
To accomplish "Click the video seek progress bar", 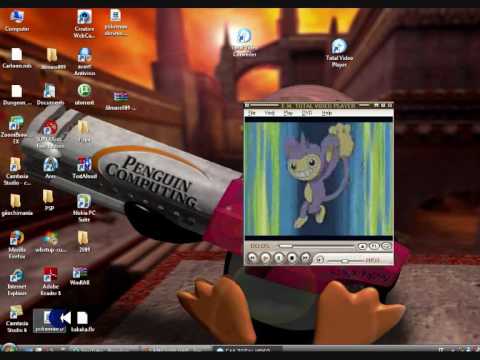I will point(317,246).
